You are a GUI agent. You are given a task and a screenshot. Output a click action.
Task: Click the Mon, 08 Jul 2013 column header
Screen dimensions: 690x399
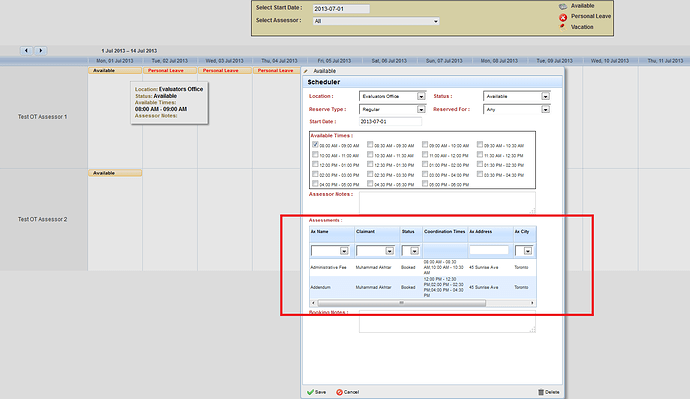499,61
